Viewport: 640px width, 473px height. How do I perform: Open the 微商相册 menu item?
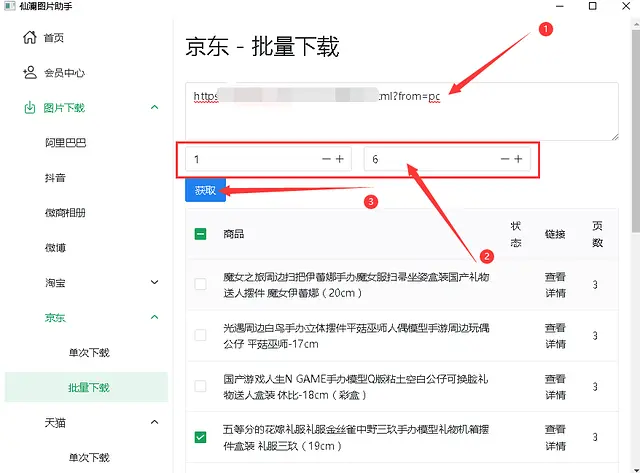coord(65,213)
